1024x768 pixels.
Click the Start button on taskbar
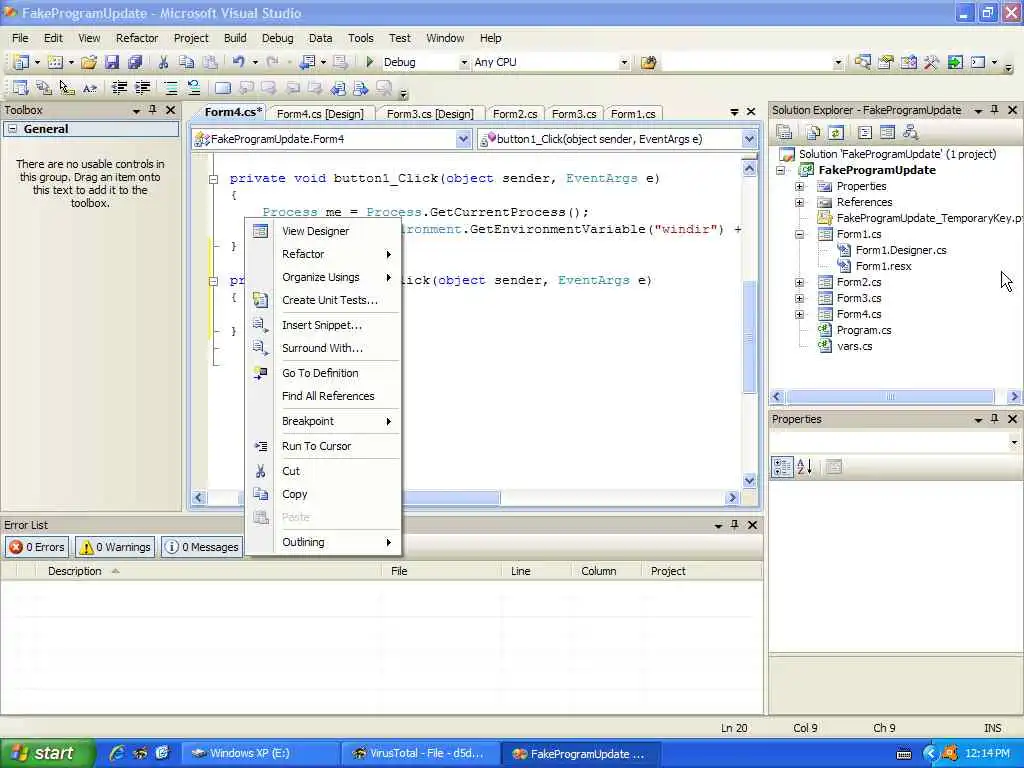[x=47, y=754]
